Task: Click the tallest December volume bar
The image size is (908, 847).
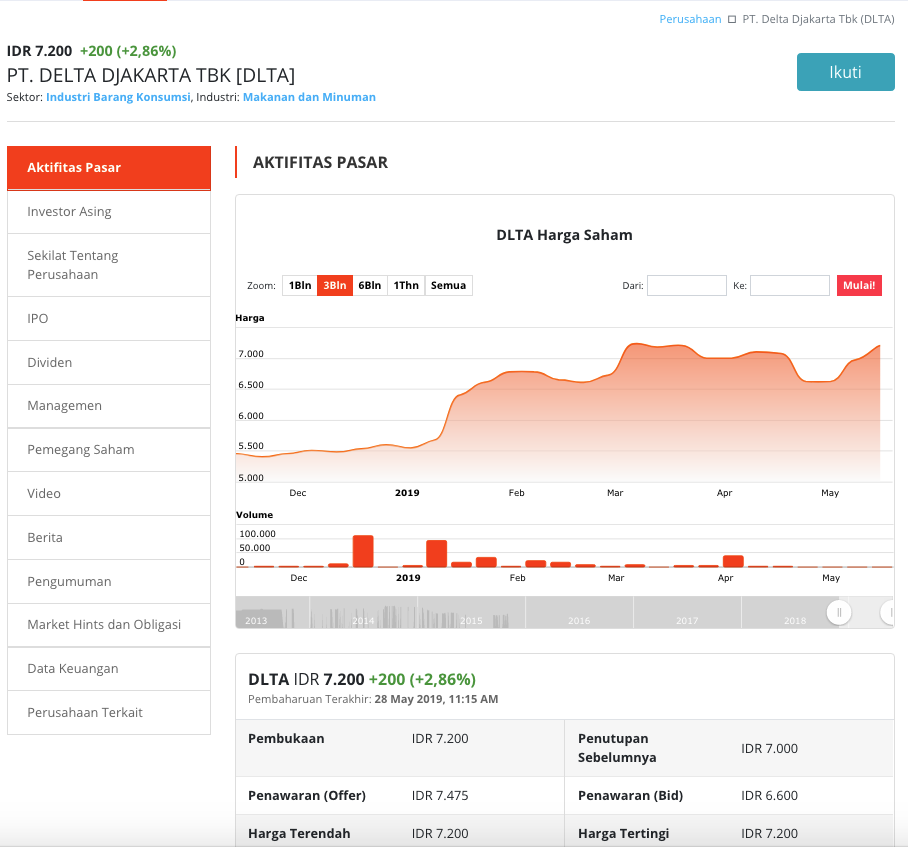Action: (363, 551)
